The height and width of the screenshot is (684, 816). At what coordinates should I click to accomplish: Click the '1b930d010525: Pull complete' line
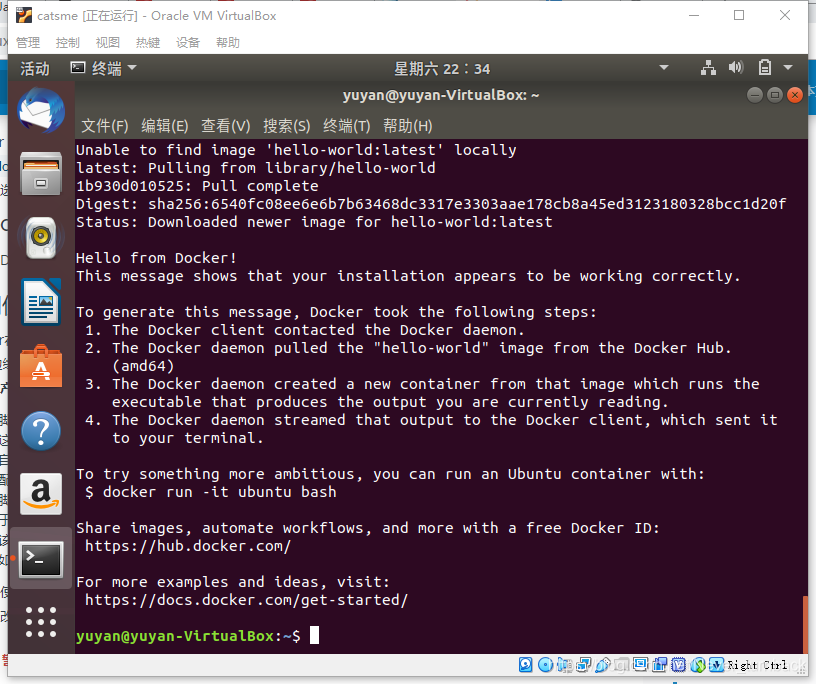[197, 186]
